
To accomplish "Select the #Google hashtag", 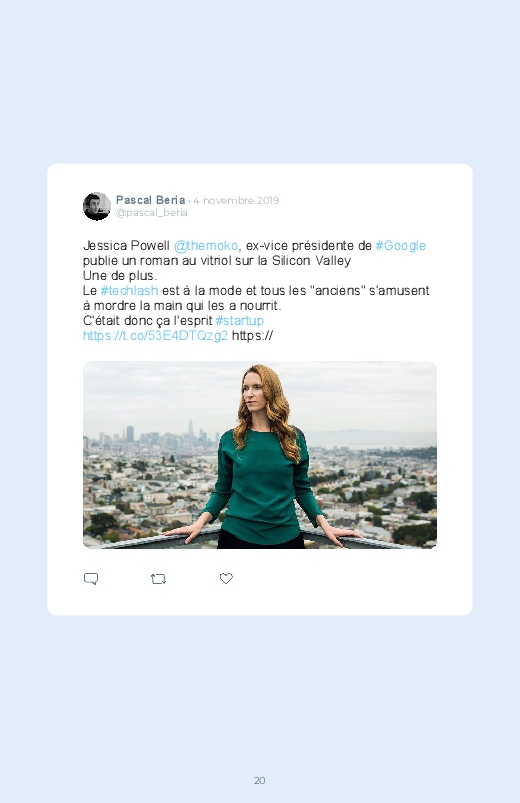I will pyautogui.click(x=401, y=246).
